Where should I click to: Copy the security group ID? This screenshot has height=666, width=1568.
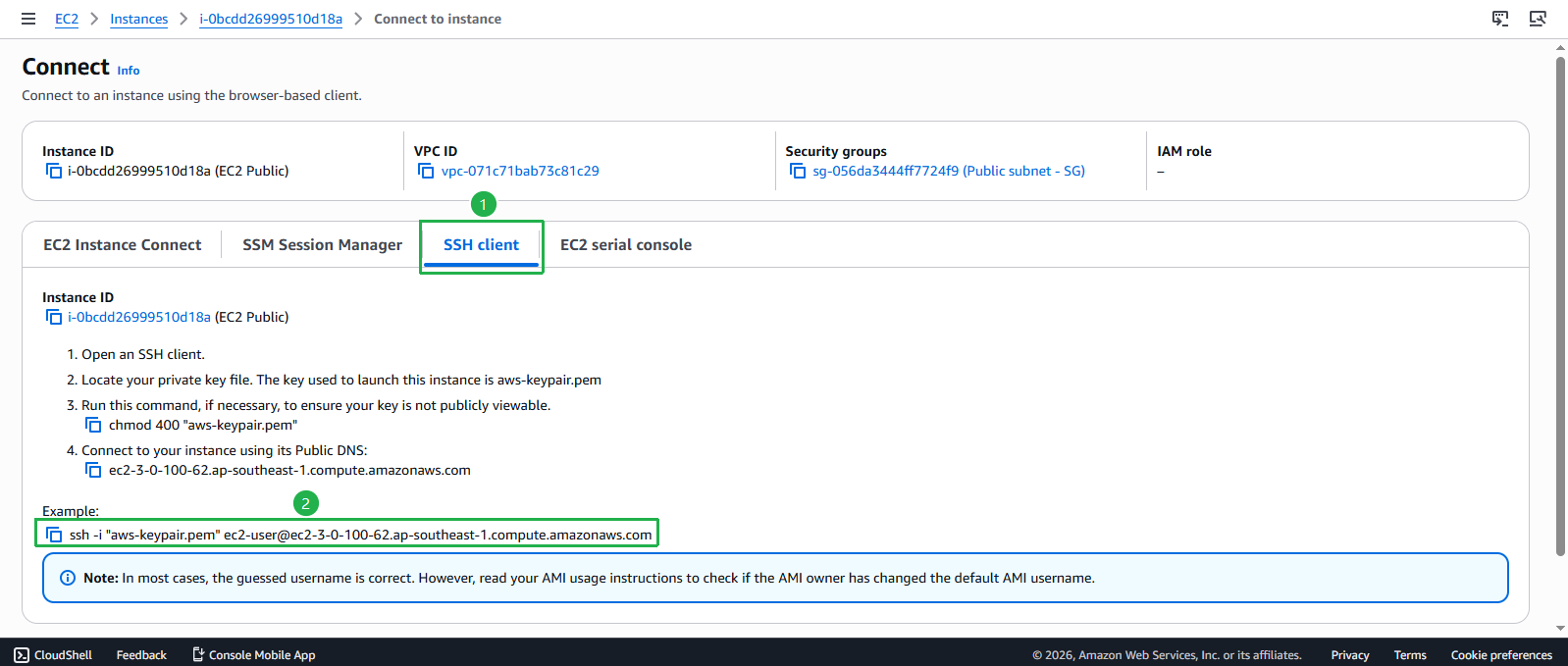pos(798,171)
